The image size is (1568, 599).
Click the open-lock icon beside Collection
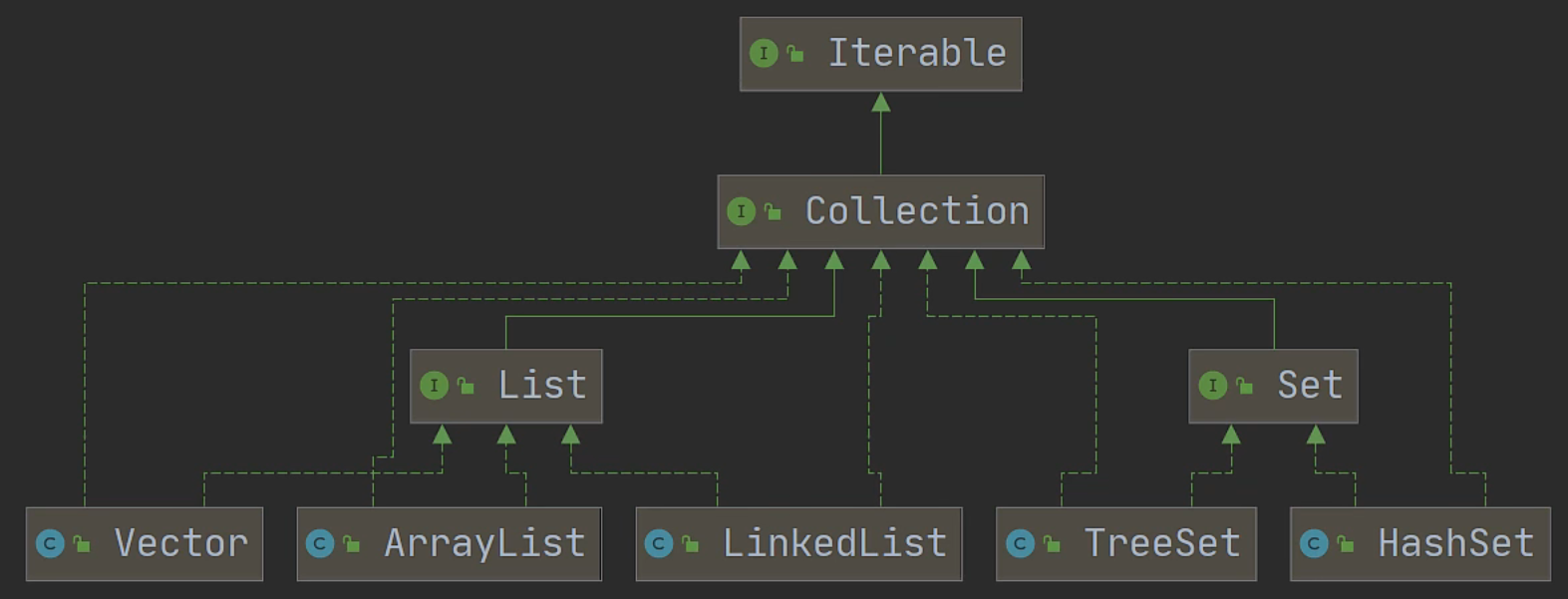[x=773, y=212]
